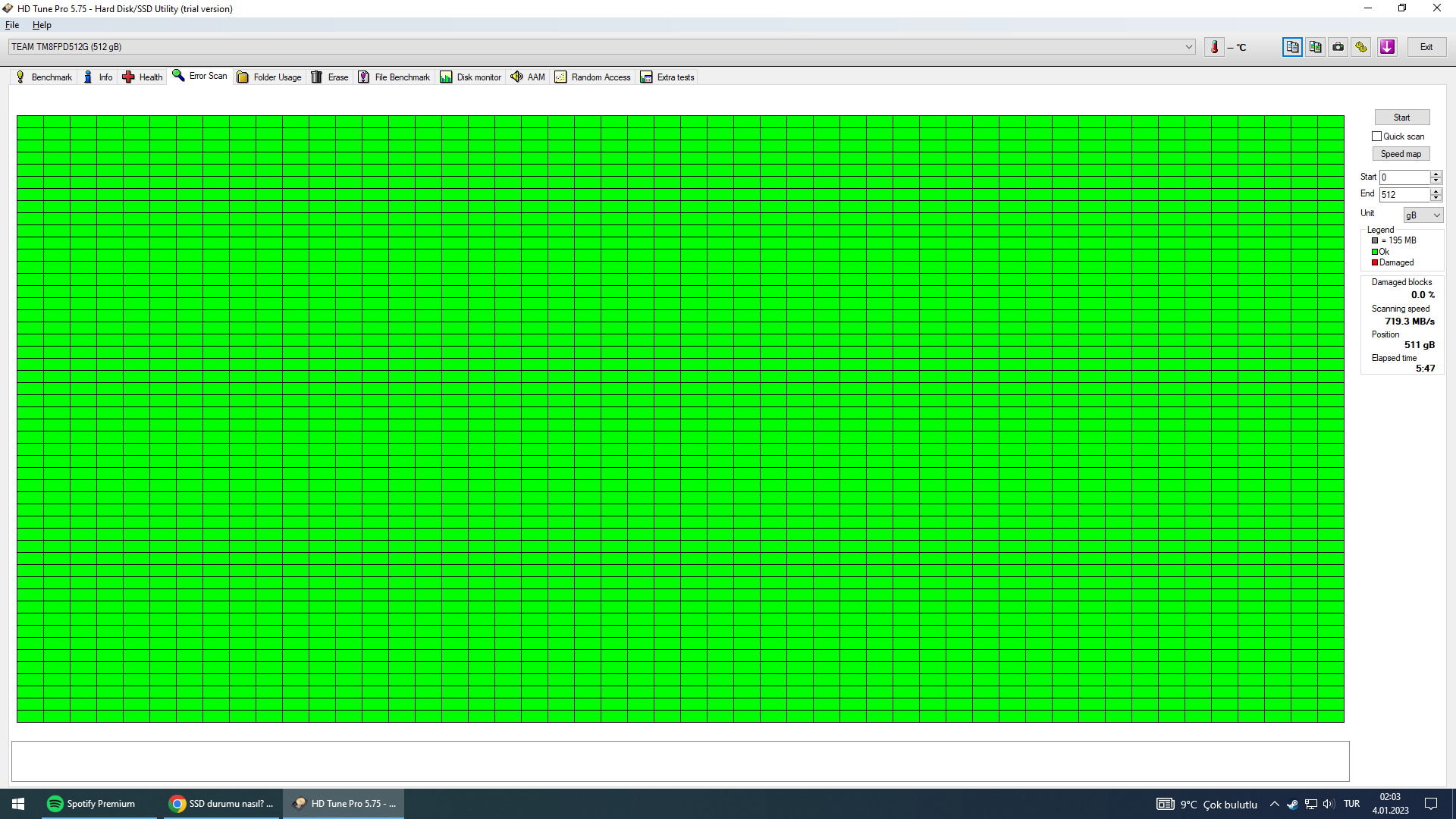This screenshot has width=1456, height=819.
Task: Click the camera save screenshot icon
Action: pos(1338,47)
